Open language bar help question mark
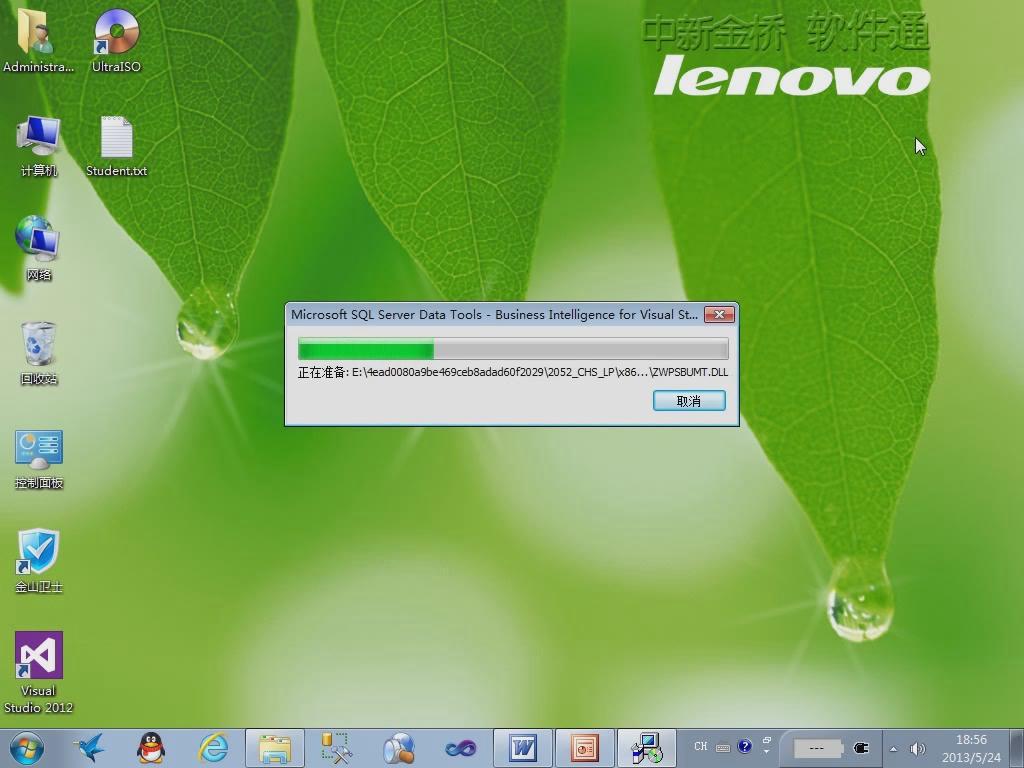 [x=744, y=746]
